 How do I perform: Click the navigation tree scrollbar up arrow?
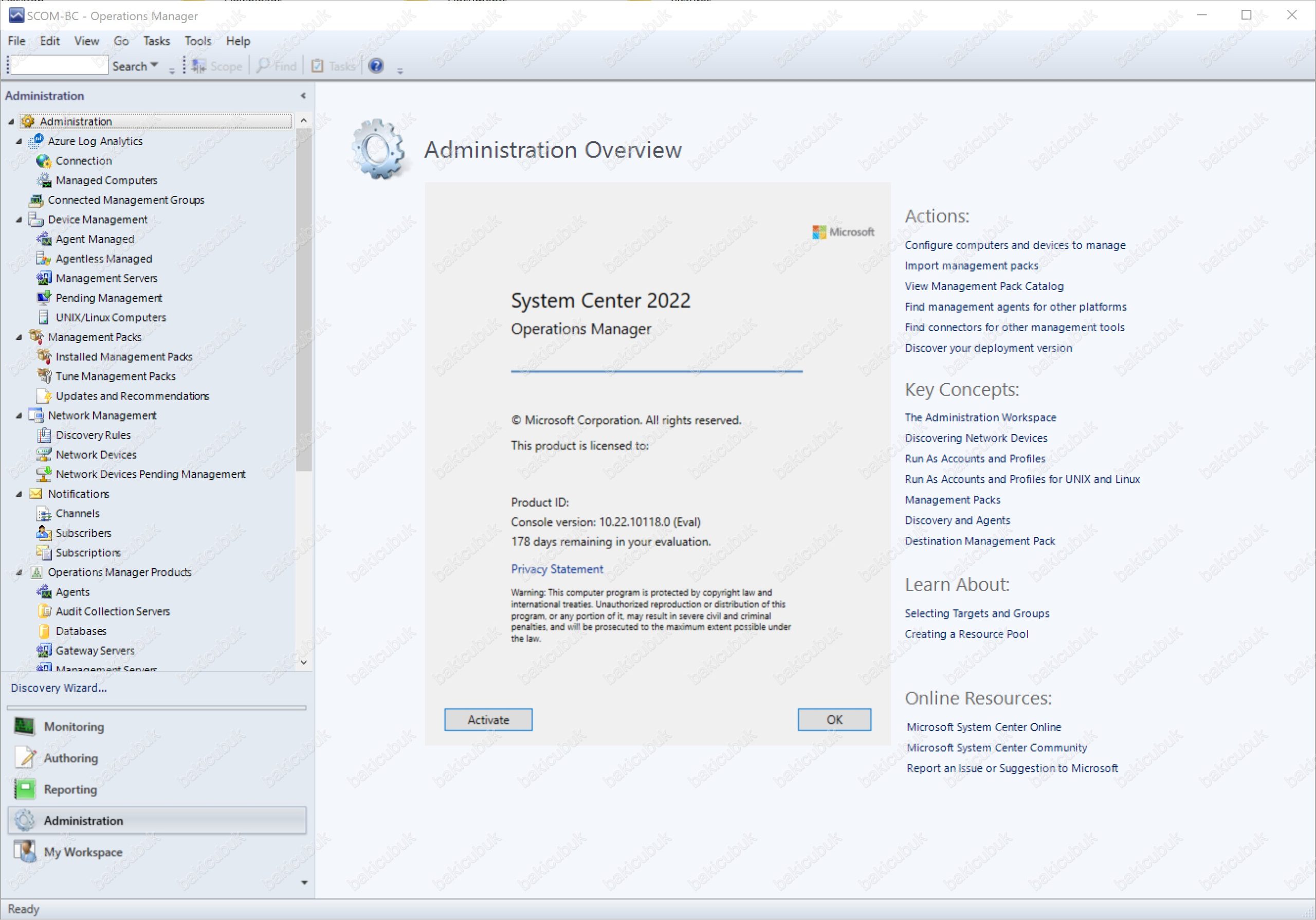pyautogui.click(x=304, y=120)
